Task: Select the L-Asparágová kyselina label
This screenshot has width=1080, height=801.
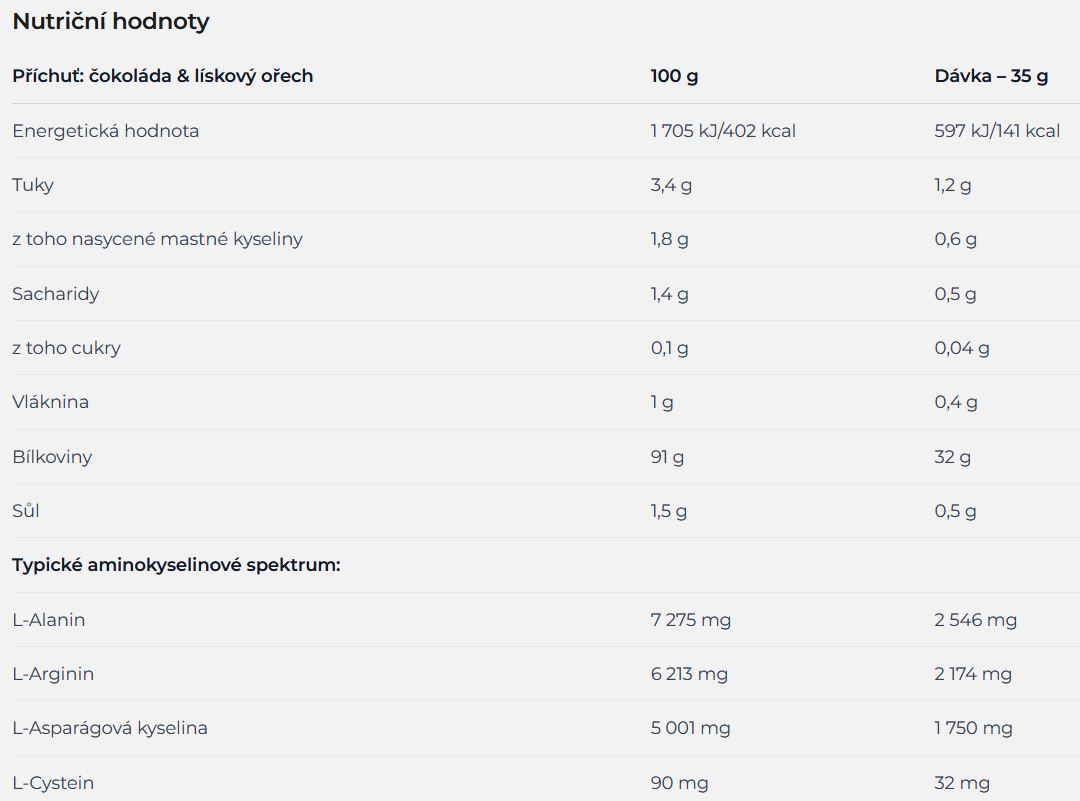Action: pyautogui.click(x=110, y=728)
